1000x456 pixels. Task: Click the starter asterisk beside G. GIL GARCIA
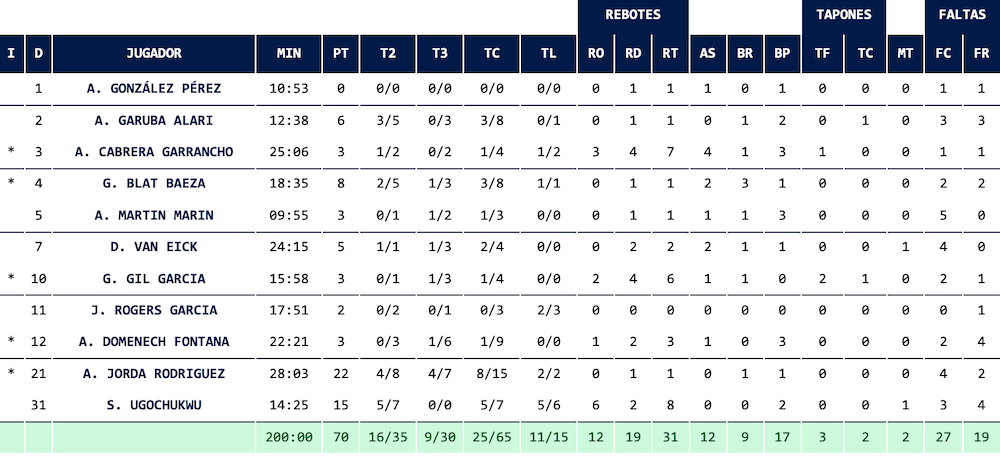[11, 278]
